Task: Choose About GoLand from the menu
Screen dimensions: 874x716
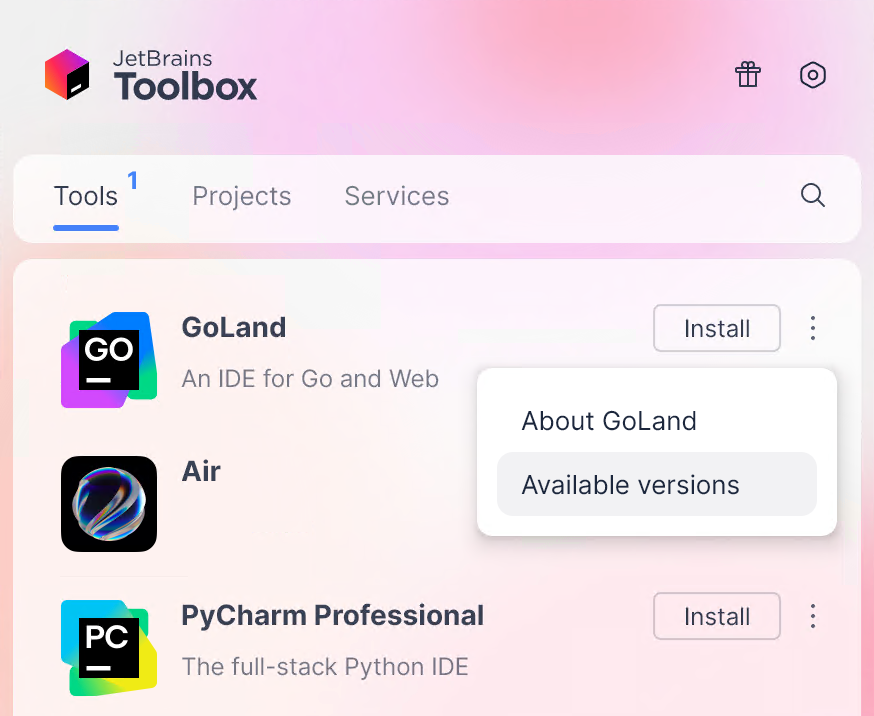Action: (609, 421)
